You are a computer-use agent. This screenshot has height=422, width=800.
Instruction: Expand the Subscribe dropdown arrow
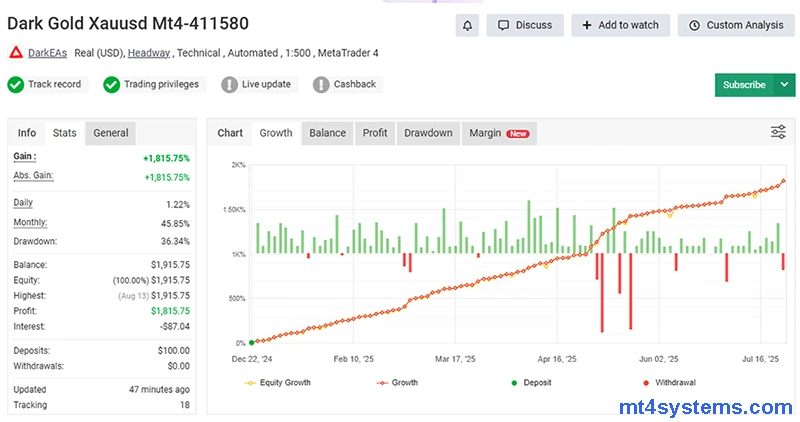click(783, 85)
